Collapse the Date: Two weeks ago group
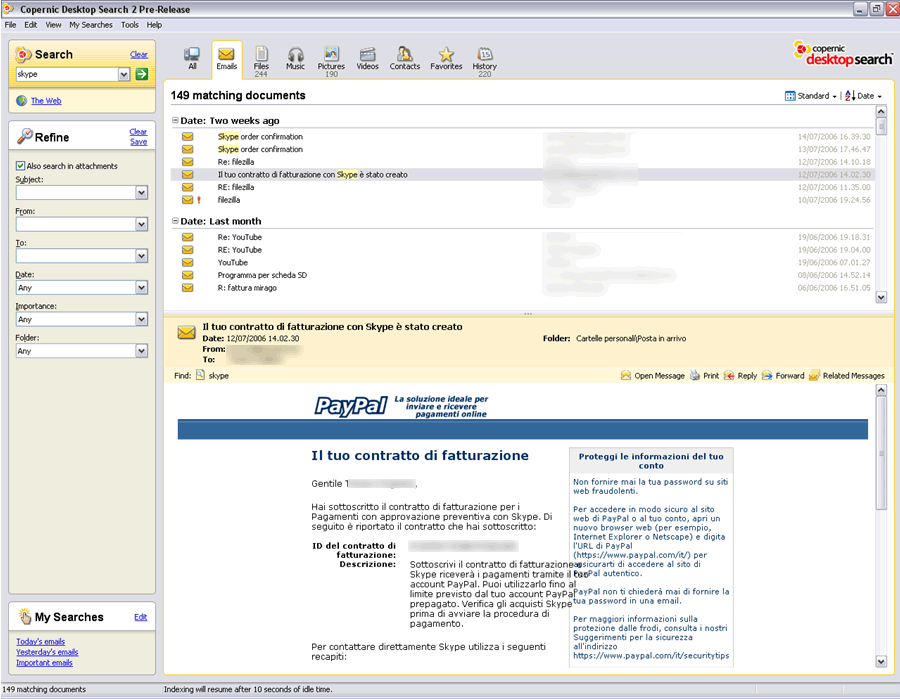Screen dimensions: 900x699 point(176,121)
